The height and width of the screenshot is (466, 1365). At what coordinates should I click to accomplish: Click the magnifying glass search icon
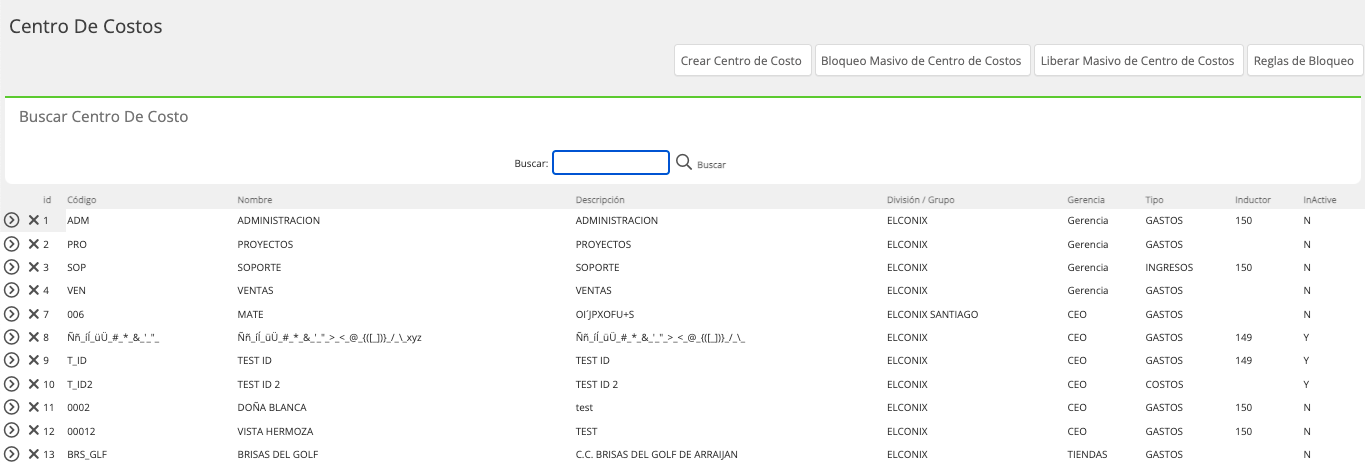tap(684, 162)
